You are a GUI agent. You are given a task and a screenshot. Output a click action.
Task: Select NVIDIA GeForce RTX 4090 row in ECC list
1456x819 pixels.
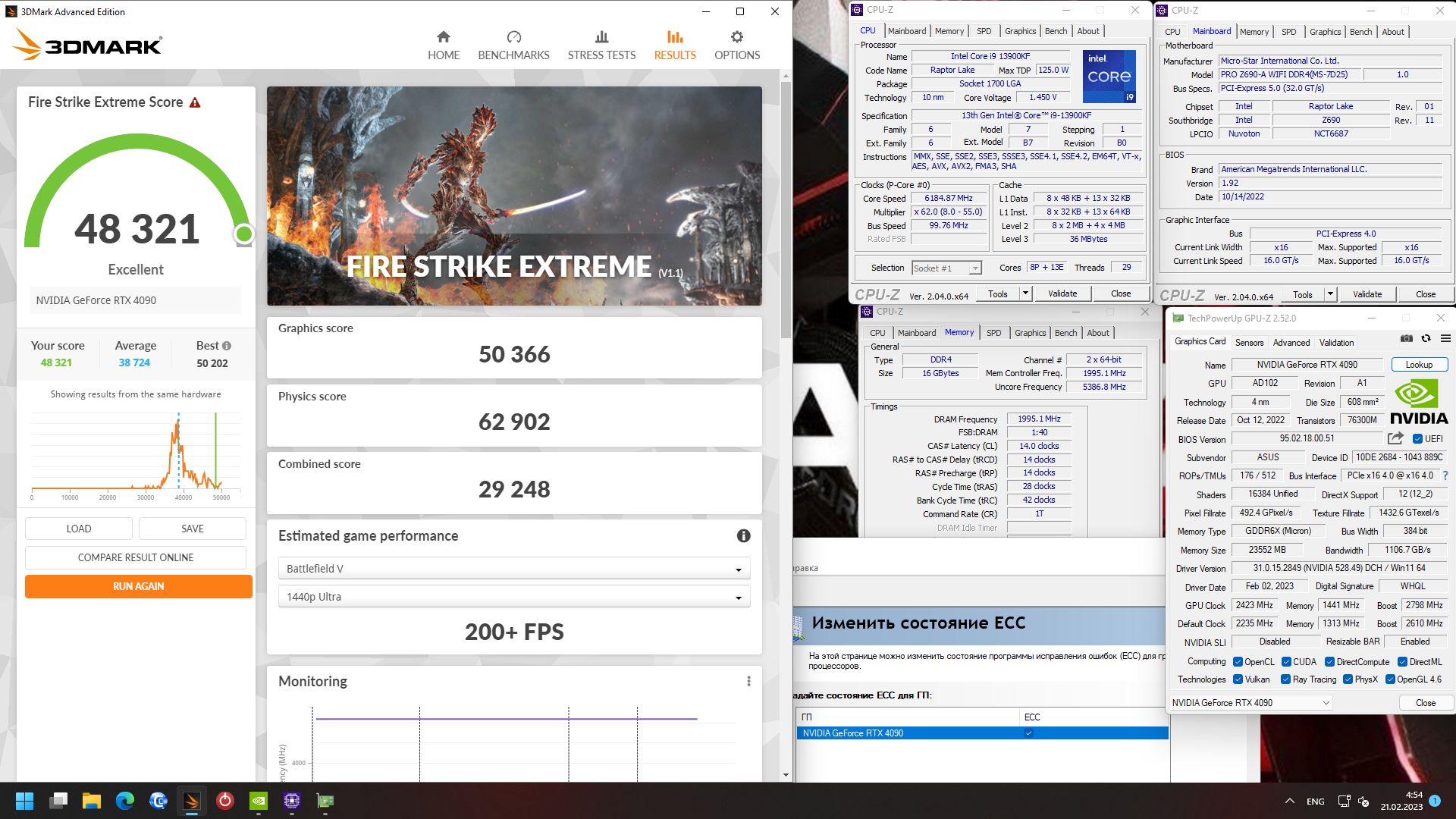pyautogui.click(x=982, y=733)
